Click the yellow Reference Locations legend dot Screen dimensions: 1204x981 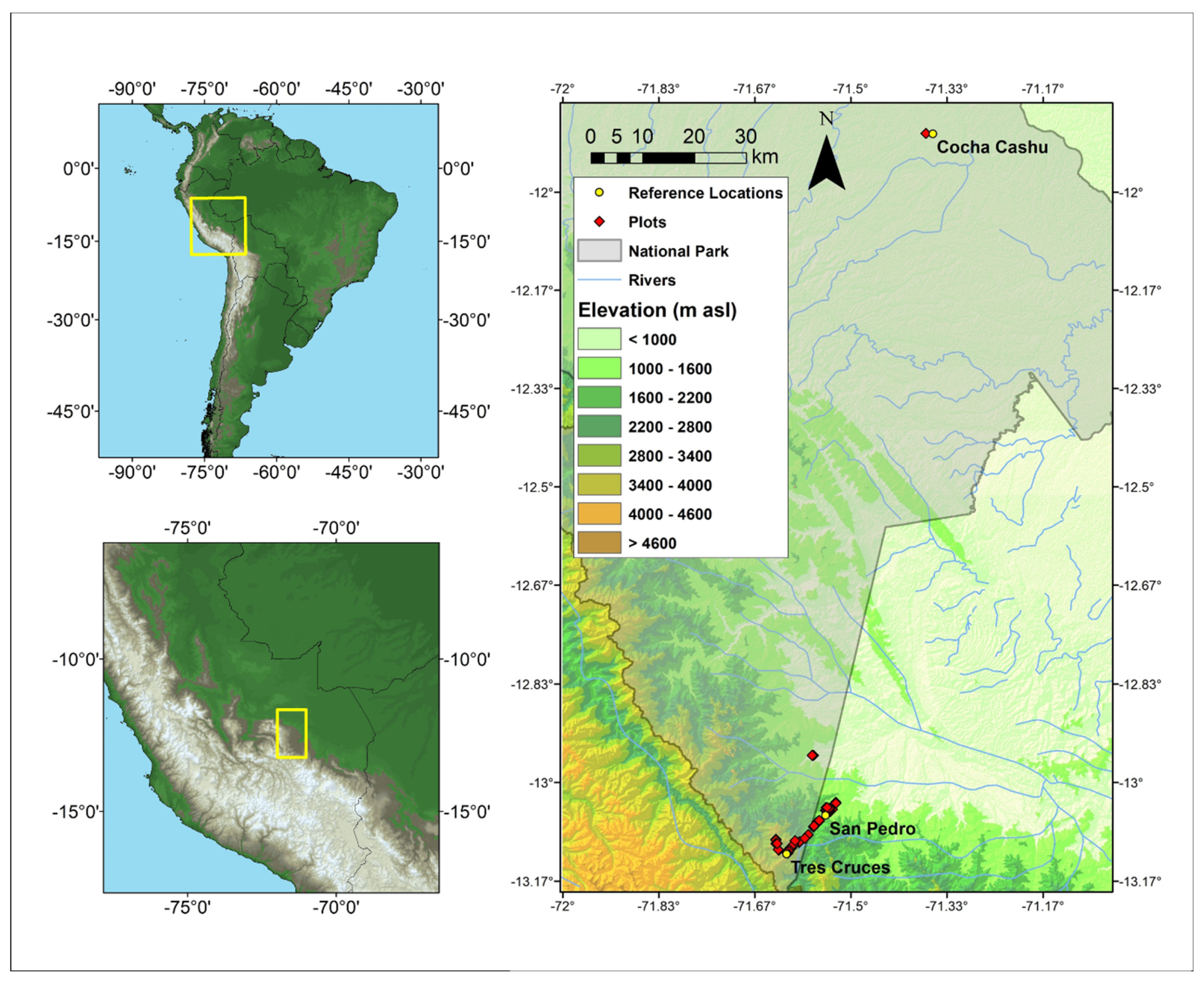coord(599,193)
